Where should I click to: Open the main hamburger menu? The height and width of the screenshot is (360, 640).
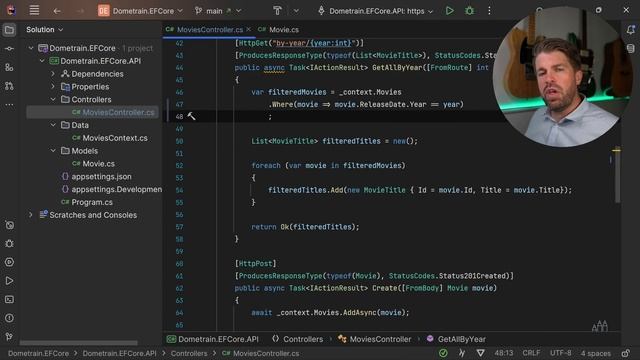tap(34, 11)
